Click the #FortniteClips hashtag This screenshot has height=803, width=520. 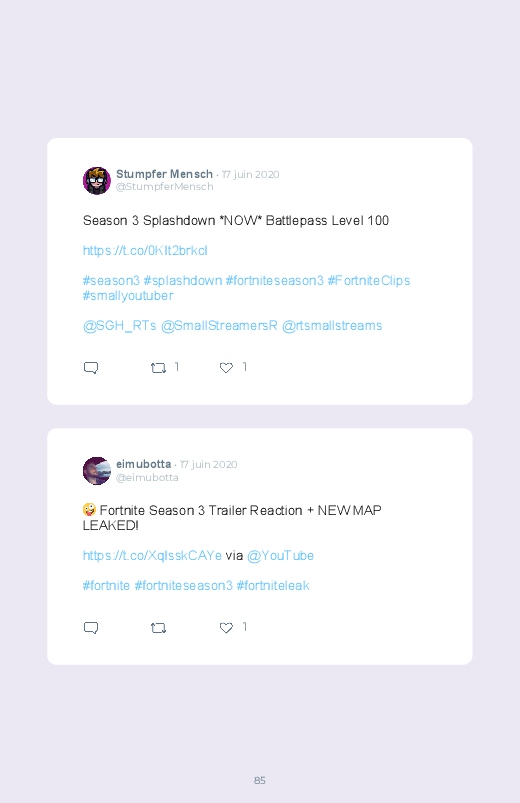tap(369, 281)
